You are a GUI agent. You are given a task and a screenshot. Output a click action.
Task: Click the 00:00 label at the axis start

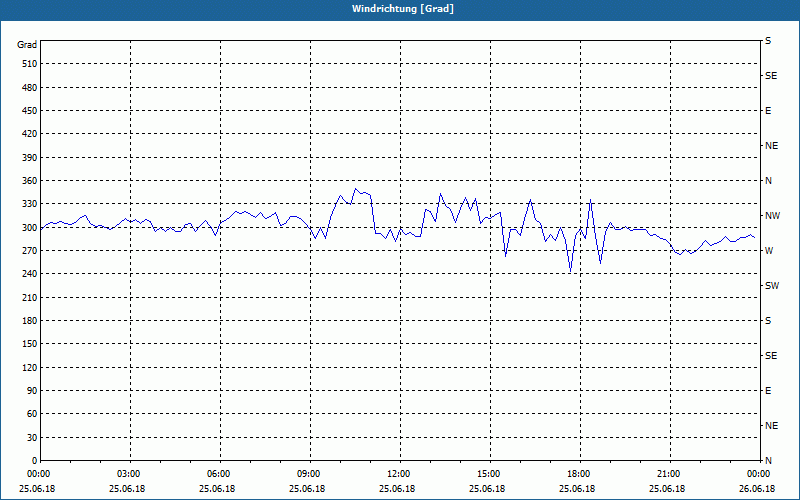(38, 474)
